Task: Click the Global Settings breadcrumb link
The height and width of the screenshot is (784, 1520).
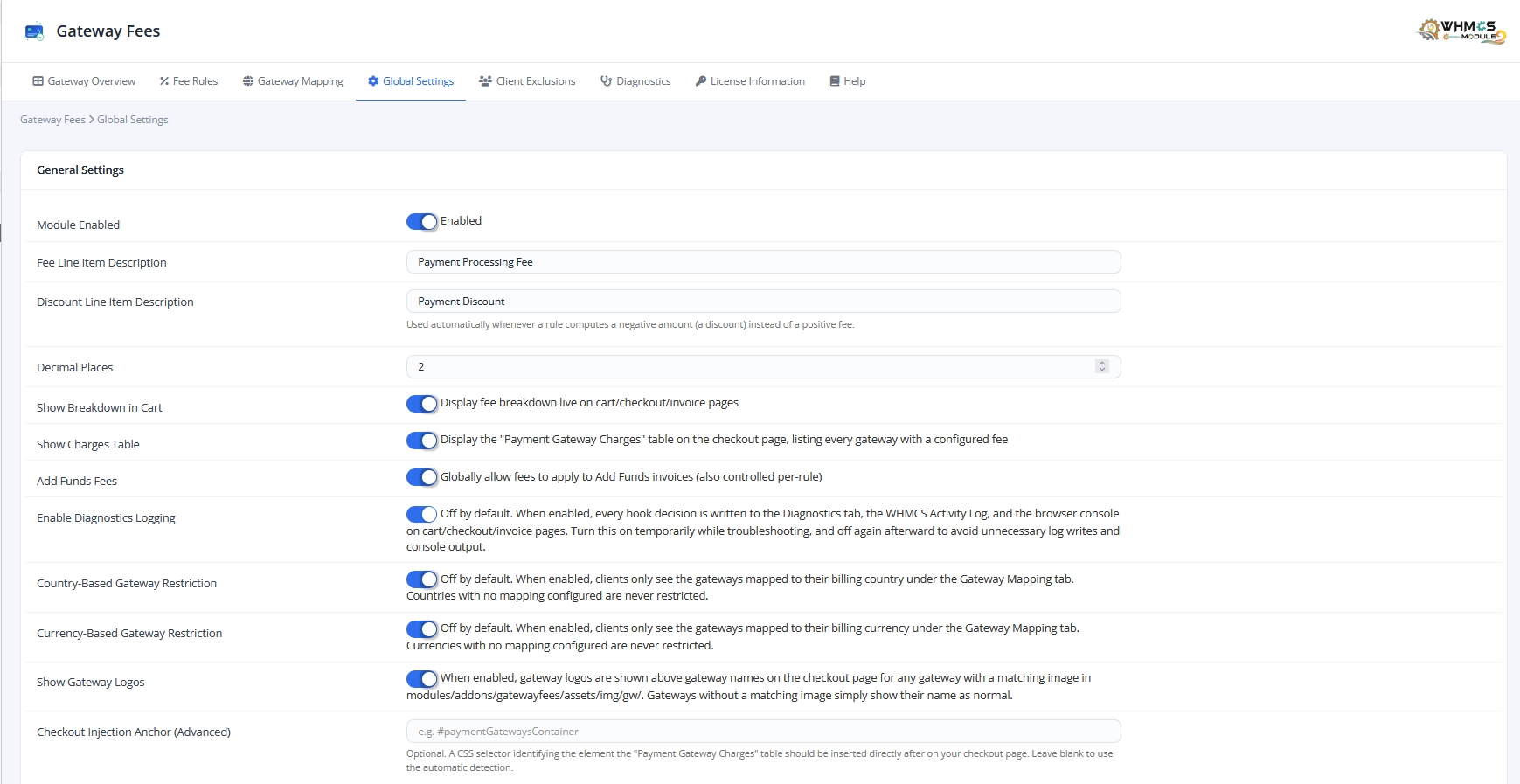Action: pos(133,120)
